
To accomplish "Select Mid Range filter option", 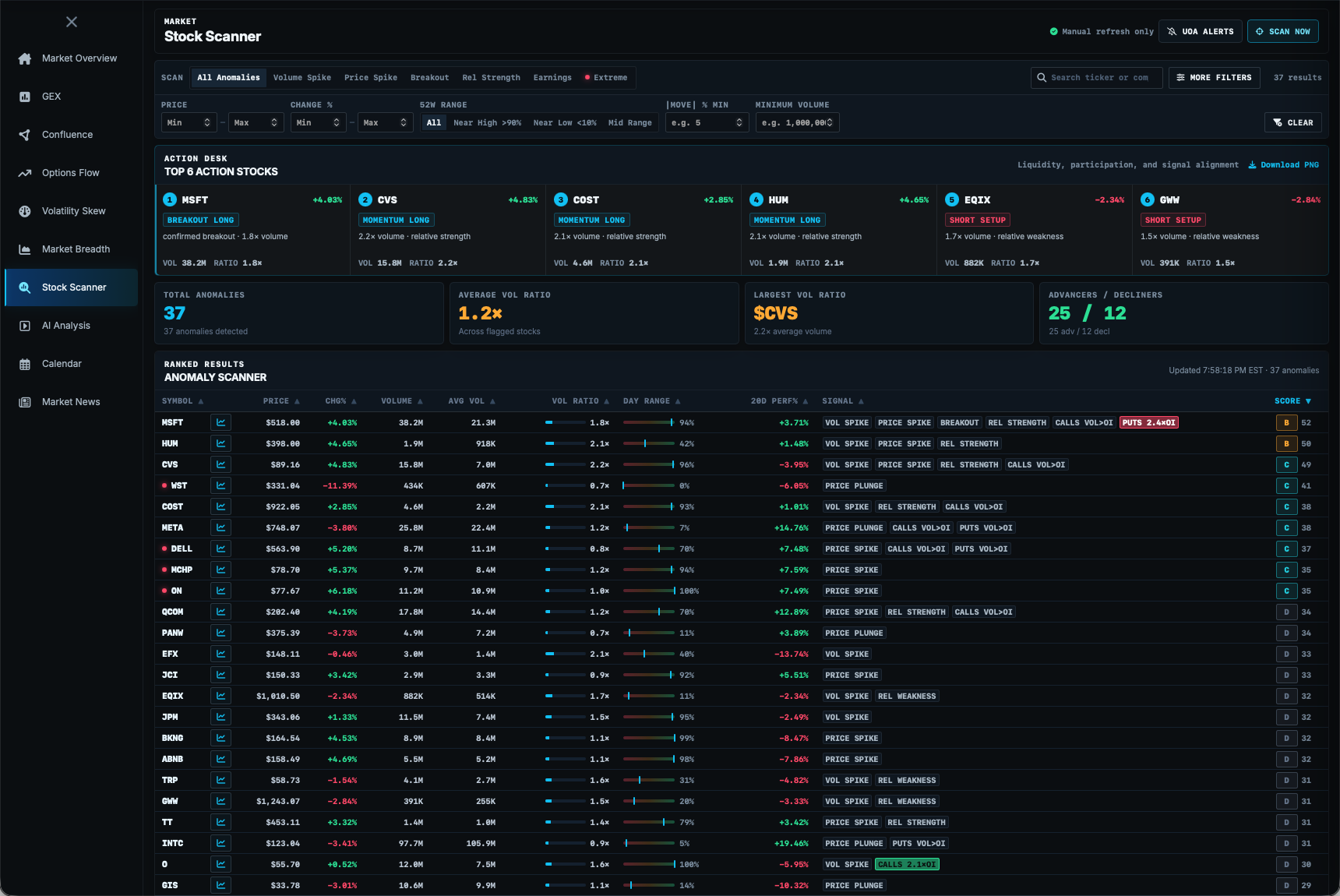I will point(630,122).
